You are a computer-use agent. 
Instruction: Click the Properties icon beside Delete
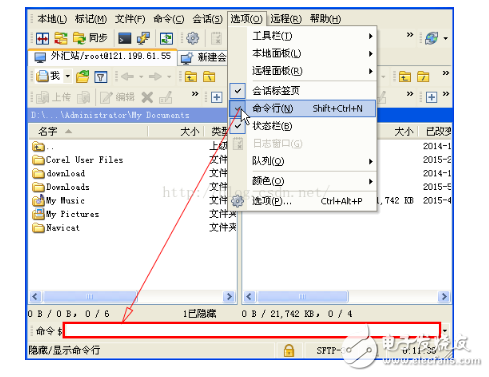[166, 98]
